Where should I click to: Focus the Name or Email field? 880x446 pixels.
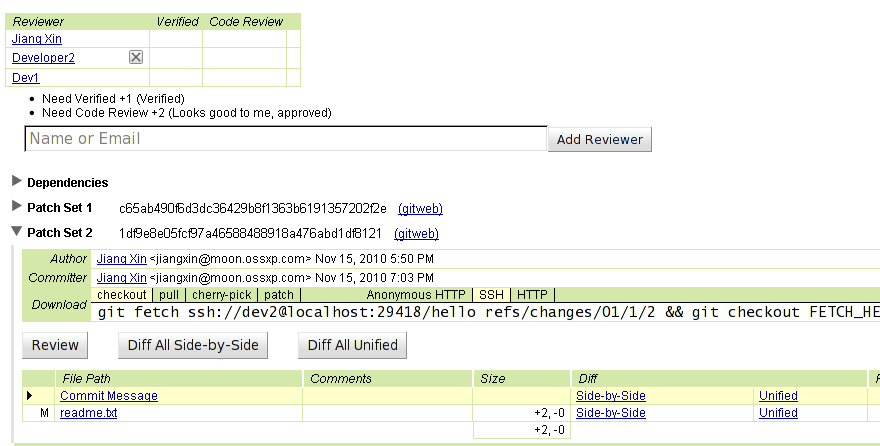(x=286, y=139)
